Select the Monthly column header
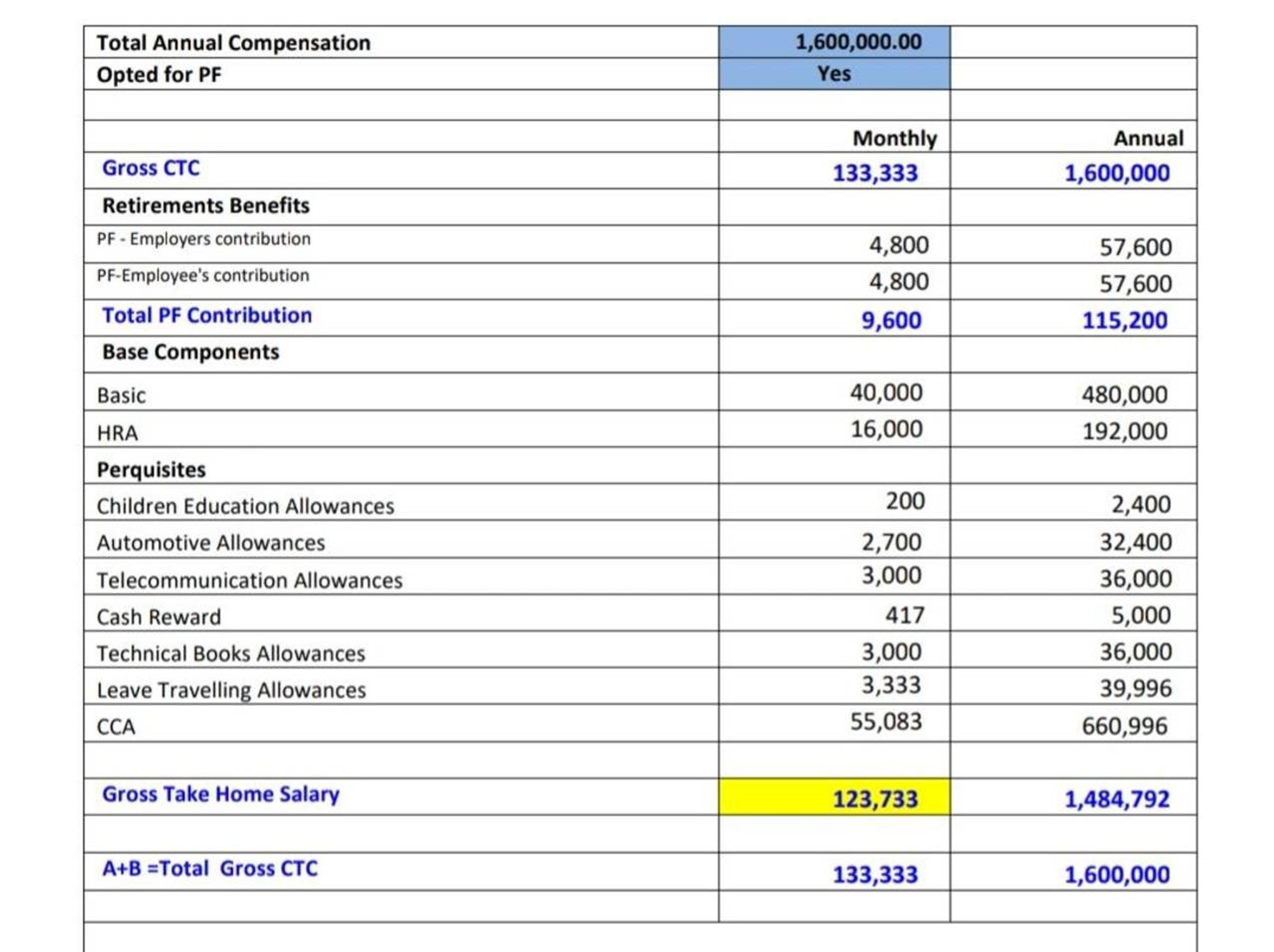 tap(894, 138)
